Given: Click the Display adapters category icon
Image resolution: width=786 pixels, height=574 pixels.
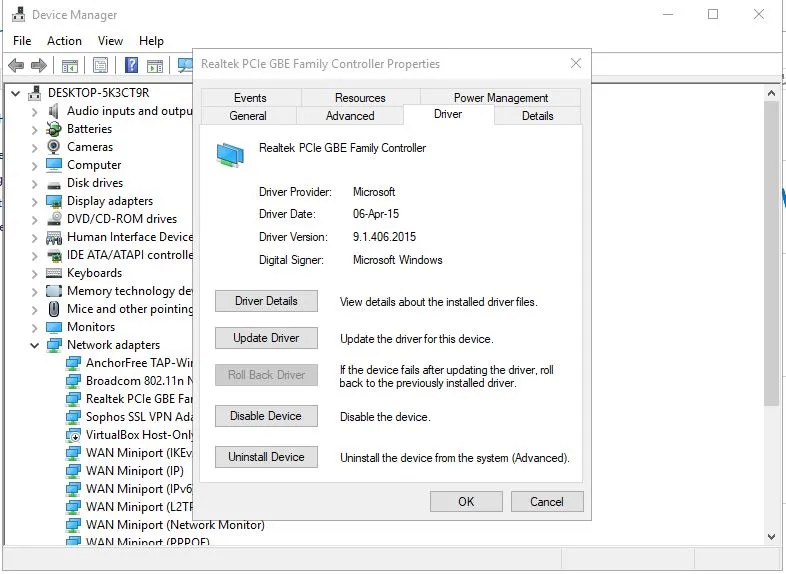Looking at the screenshot, I should coord(54,201).
